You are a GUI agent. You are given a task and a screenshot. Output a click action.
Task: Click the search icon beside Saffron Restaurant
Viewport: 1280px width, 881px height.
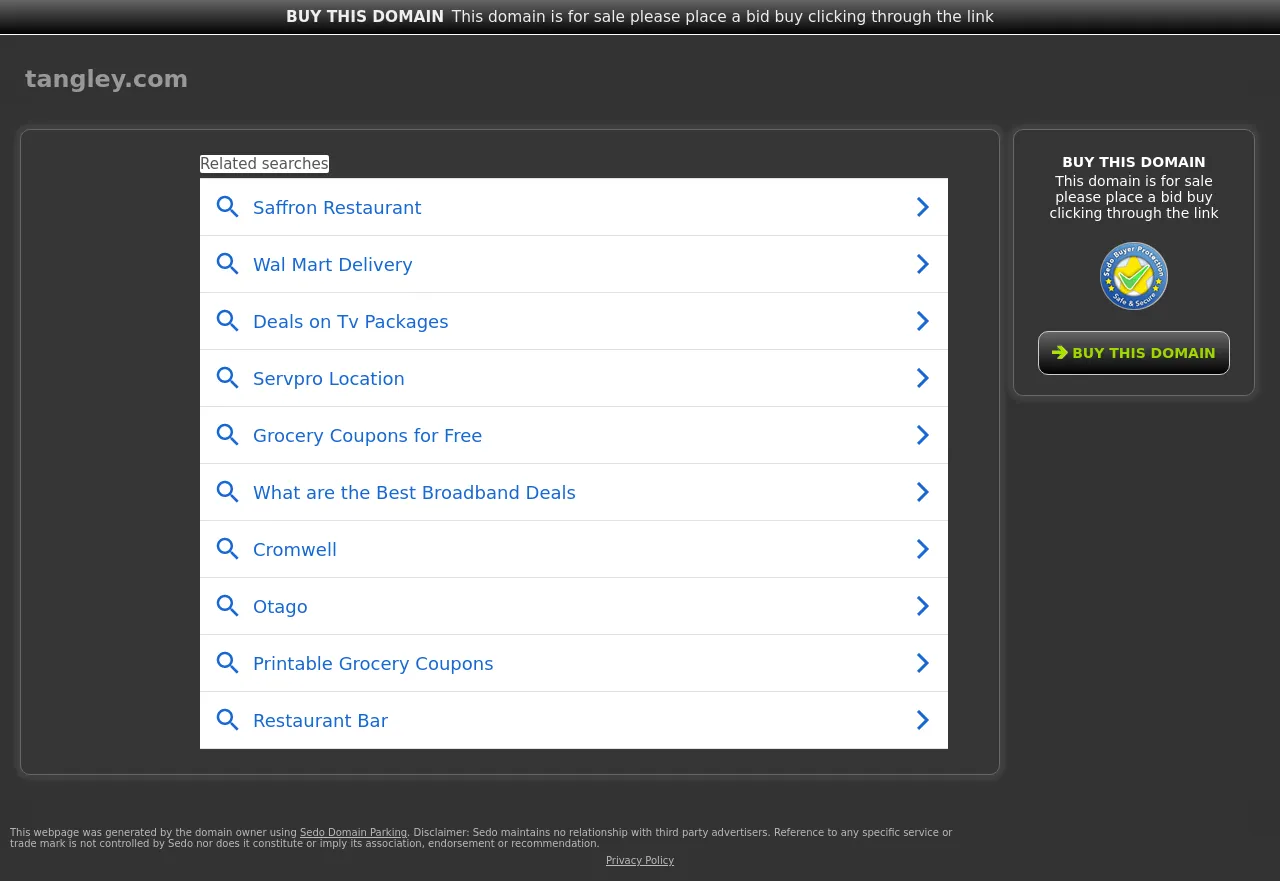(x=228, y=207)
